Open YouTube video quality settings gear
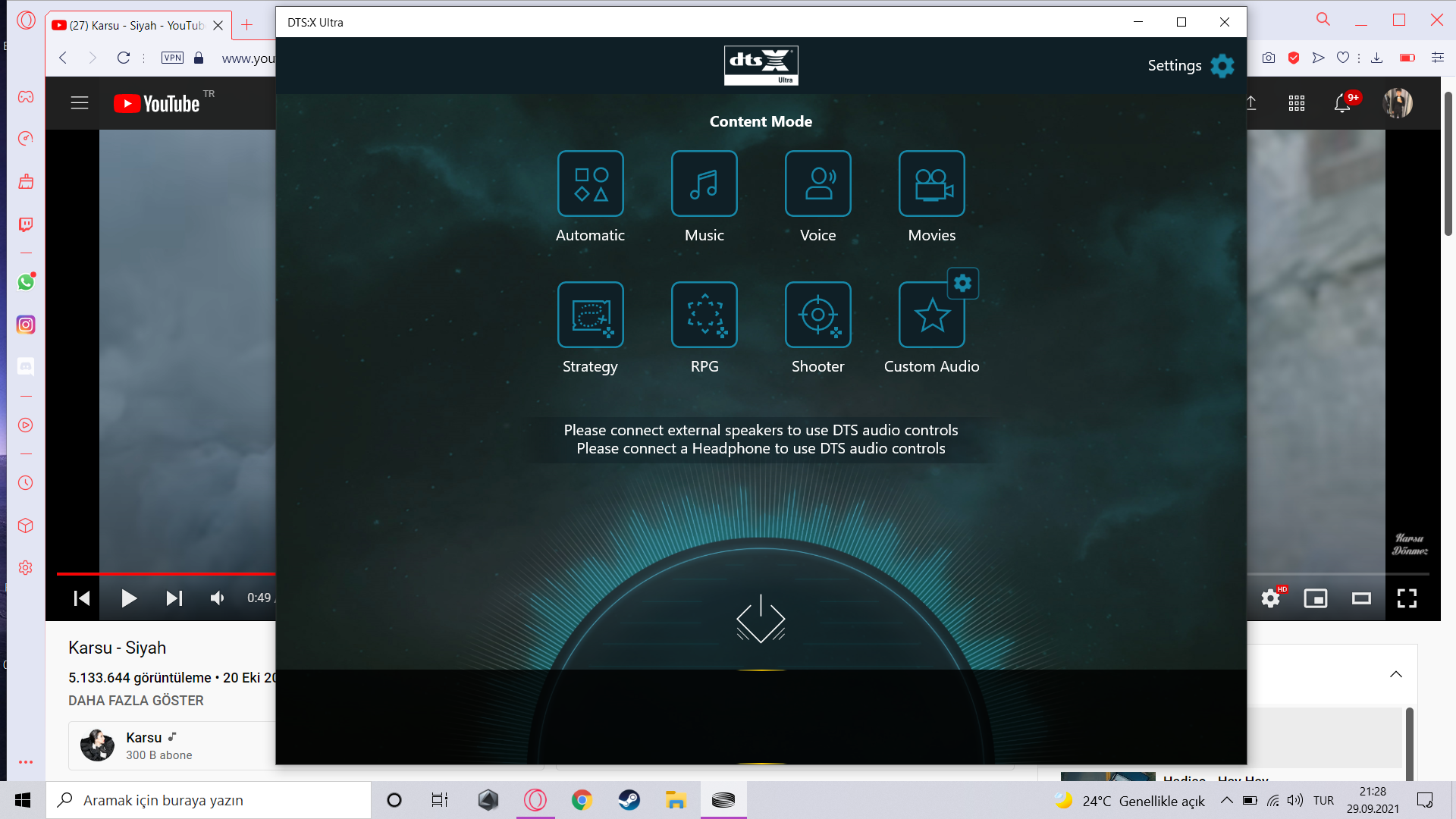Viewport: 1456px width, 819px height. tap(1270, 598)
